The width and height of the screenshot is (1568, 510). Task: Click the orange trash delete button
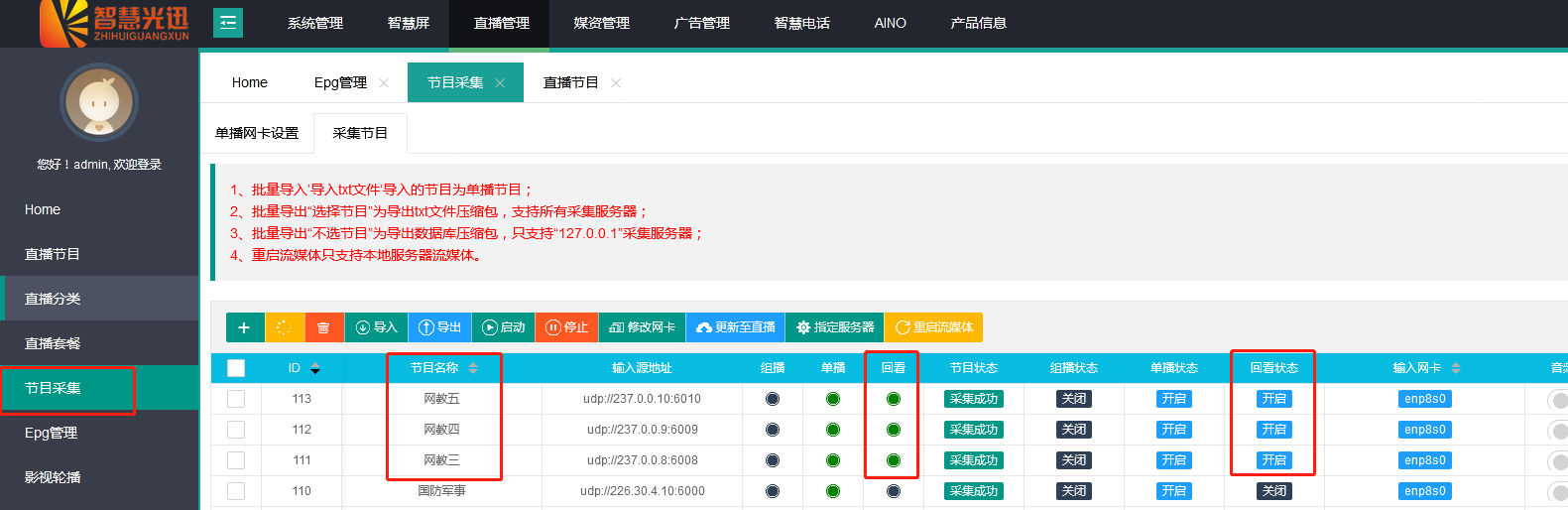pos(323,327)
